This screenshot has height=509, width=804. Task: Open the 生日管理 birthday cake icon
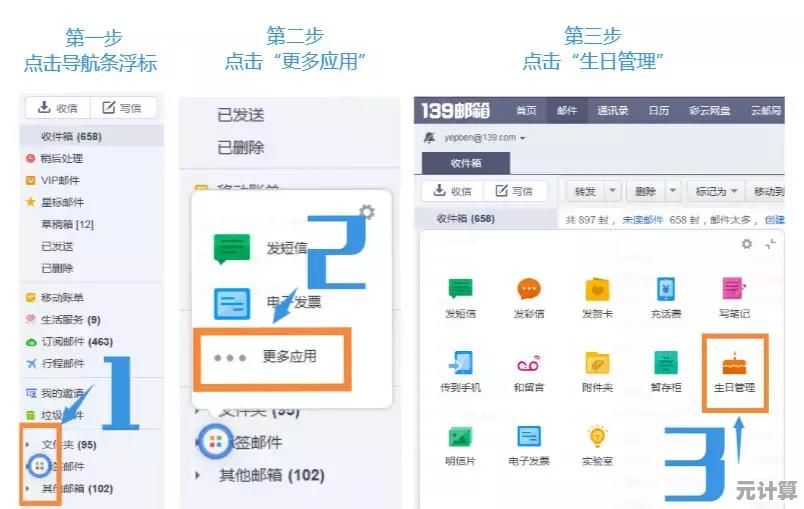coord(735,362)
